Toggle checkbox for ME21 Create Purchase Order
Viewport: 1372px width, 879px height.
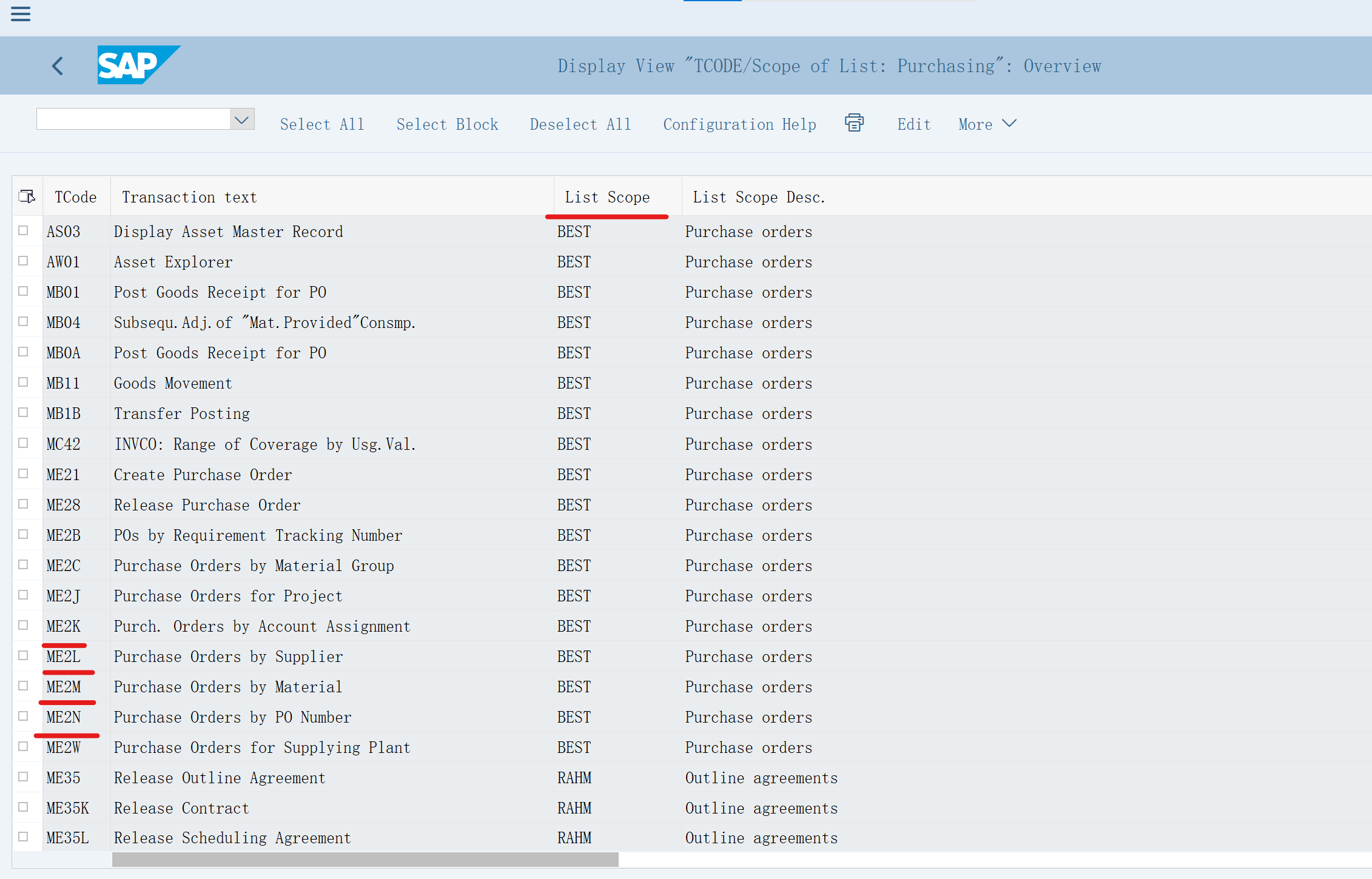point(24,473)
